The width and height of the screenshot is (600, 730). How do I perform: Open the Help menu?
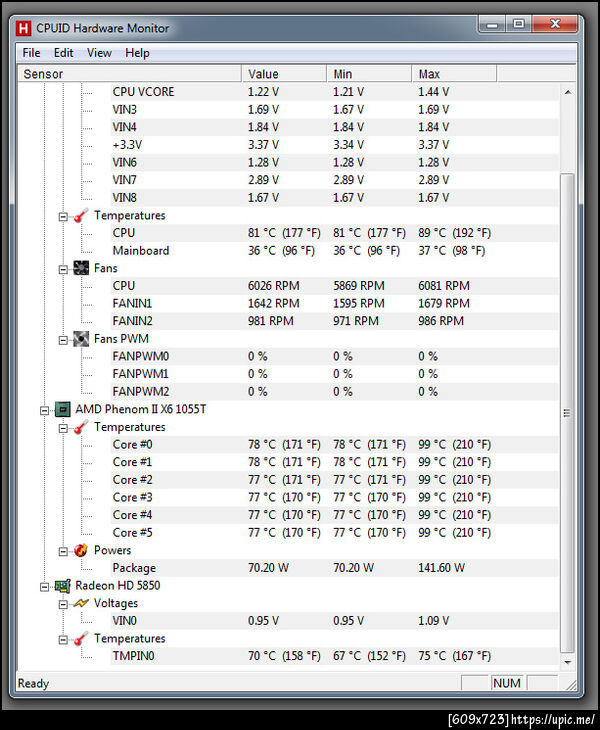pyautogui.click(x=137, y=53)
